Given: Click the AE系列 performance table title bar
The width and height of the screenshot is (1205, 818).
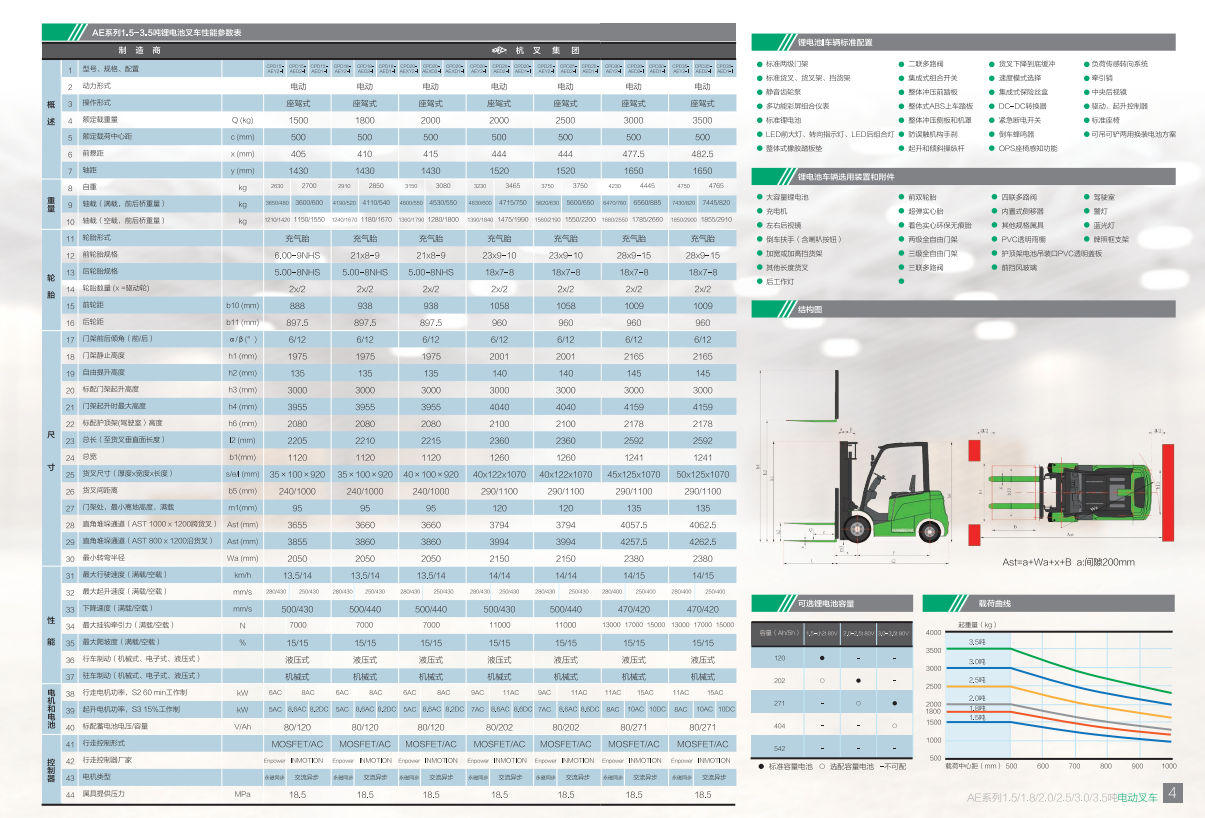Looking at the screenshot, I should (168, 33).
